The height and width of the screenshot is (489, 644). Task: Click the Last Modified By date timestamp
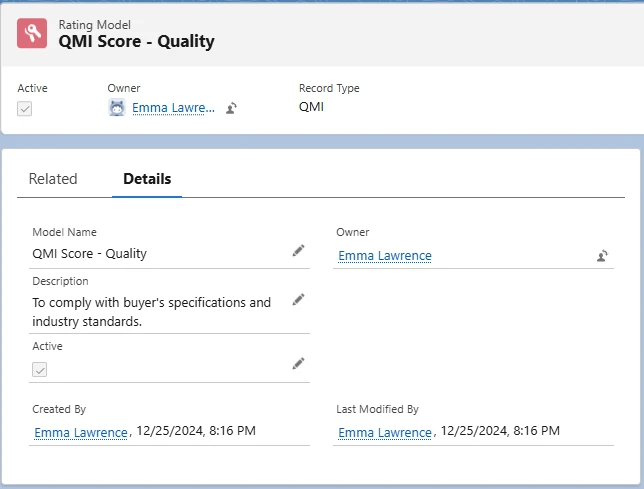point(499,431)
